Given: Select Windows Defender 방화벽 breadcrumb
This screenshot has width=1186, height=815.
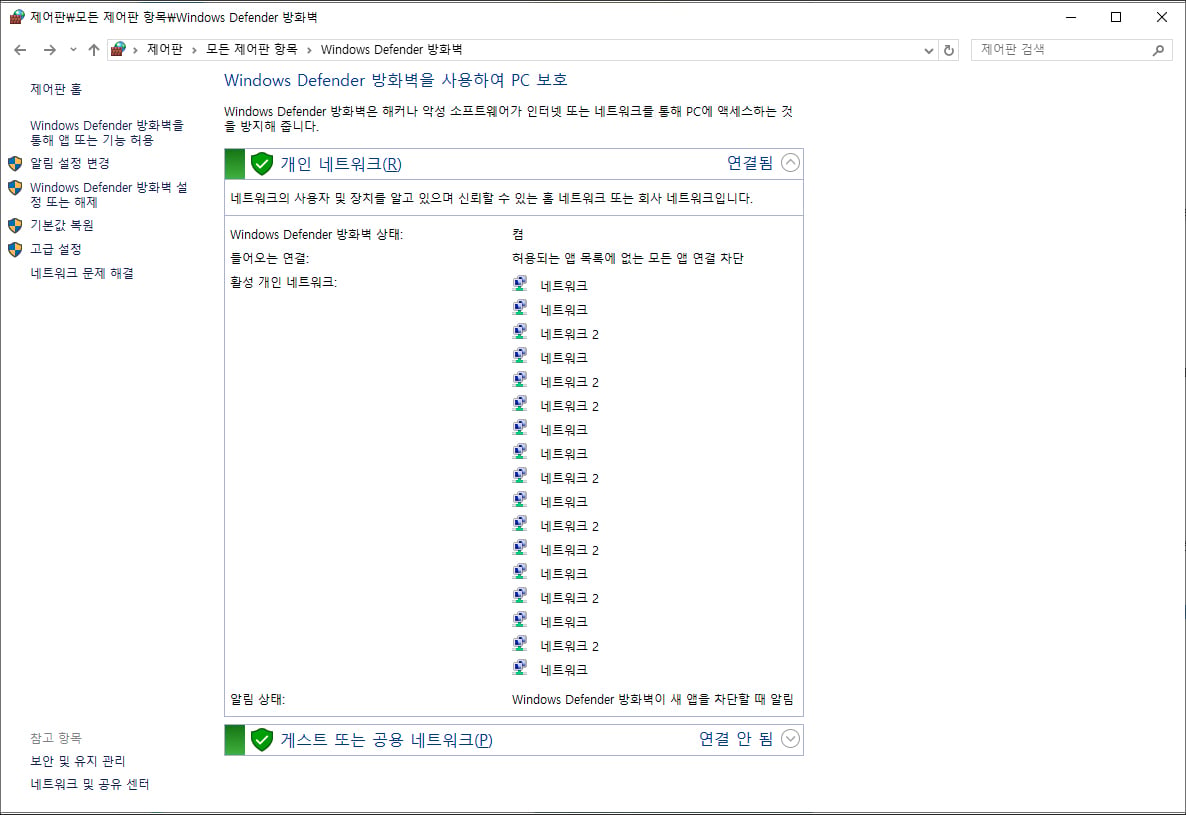Looking at the screenshot, I should click(391, 50).
